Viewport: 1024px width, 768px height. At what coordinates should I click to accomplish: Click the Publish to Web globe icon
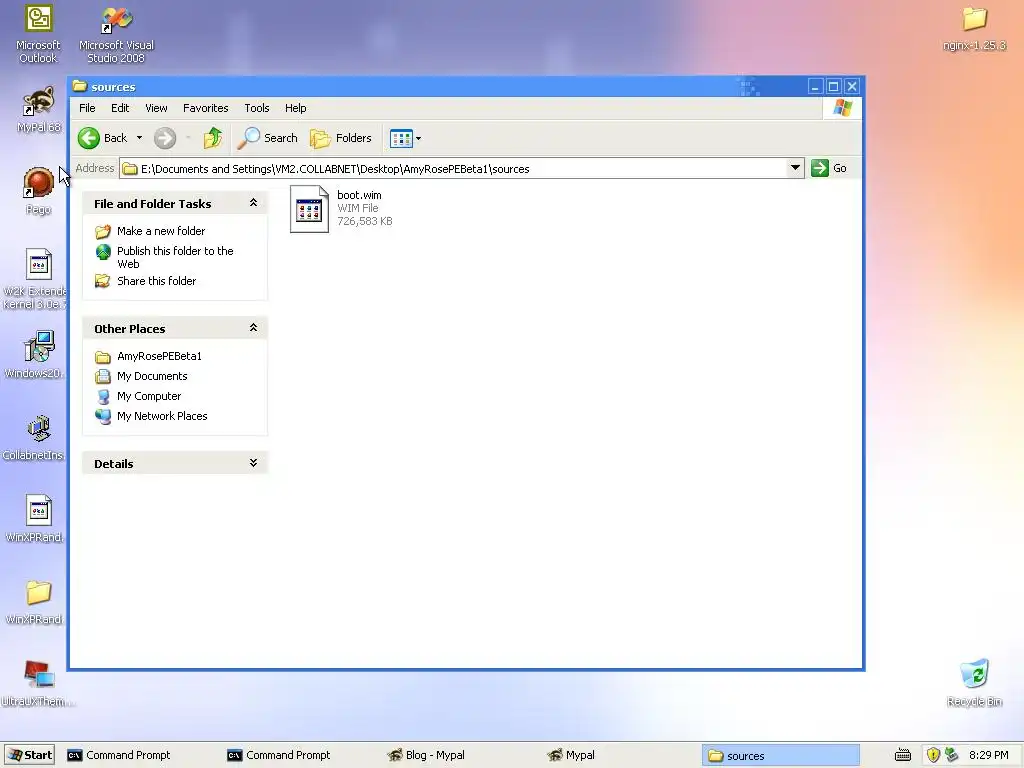click(103, 251)
